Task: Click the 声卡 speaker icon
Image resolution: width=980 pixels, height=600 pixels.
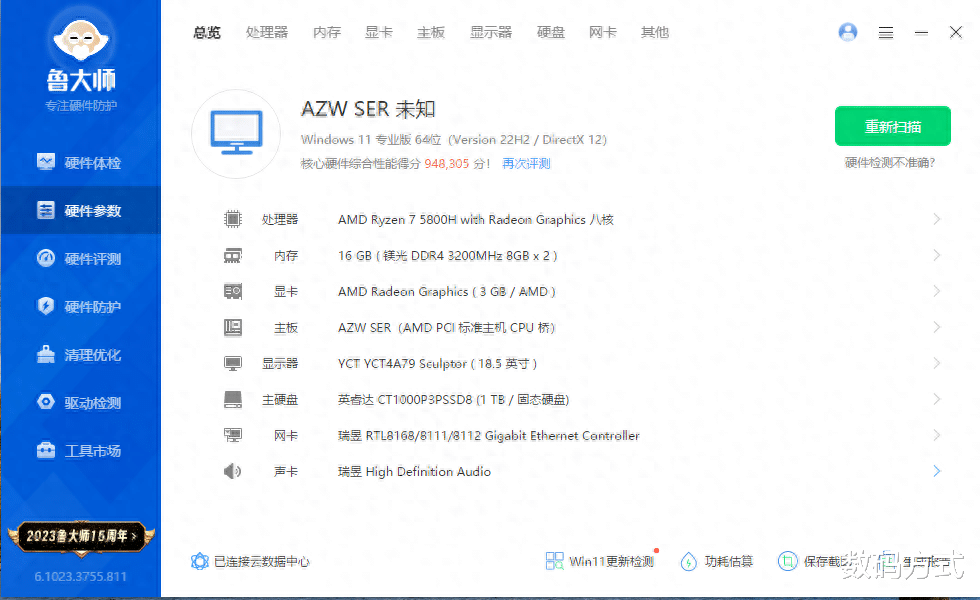Action: 232,471
